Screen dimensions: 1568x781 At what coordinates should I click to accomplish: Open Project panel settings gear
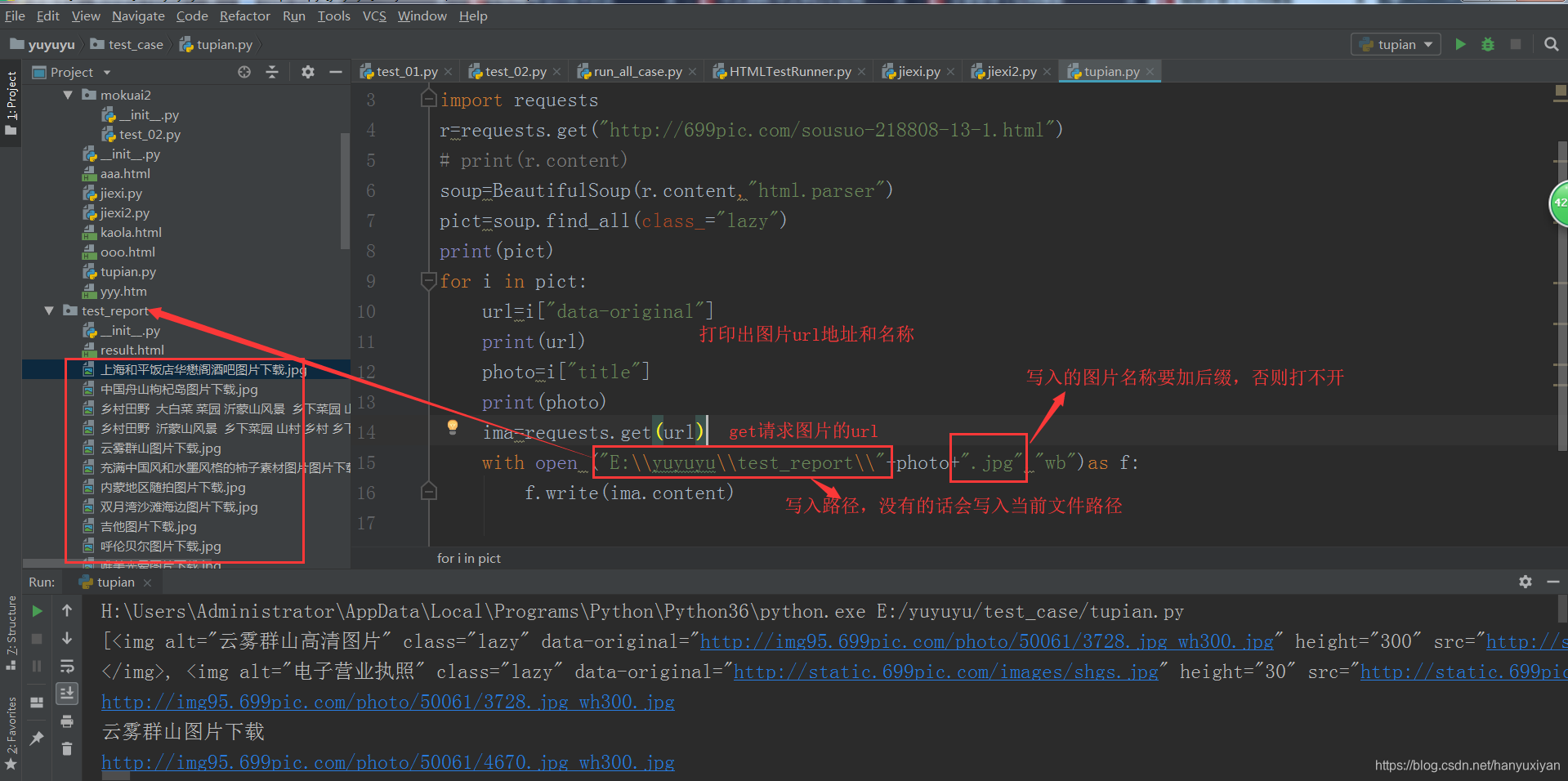(x=307, y=72)
